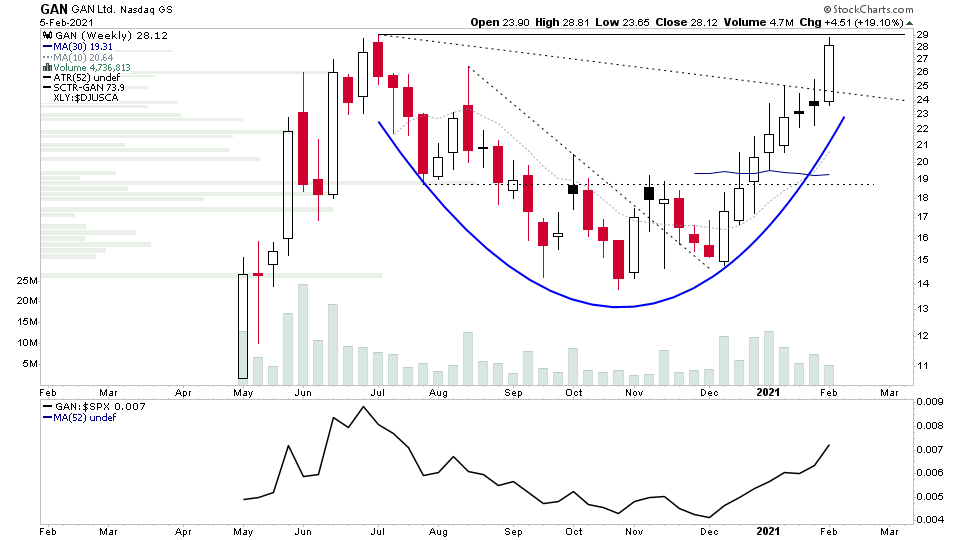960x540 pixels.
Task: Click the 0.009 ratio axis label
Action: [x=929, y=402]
